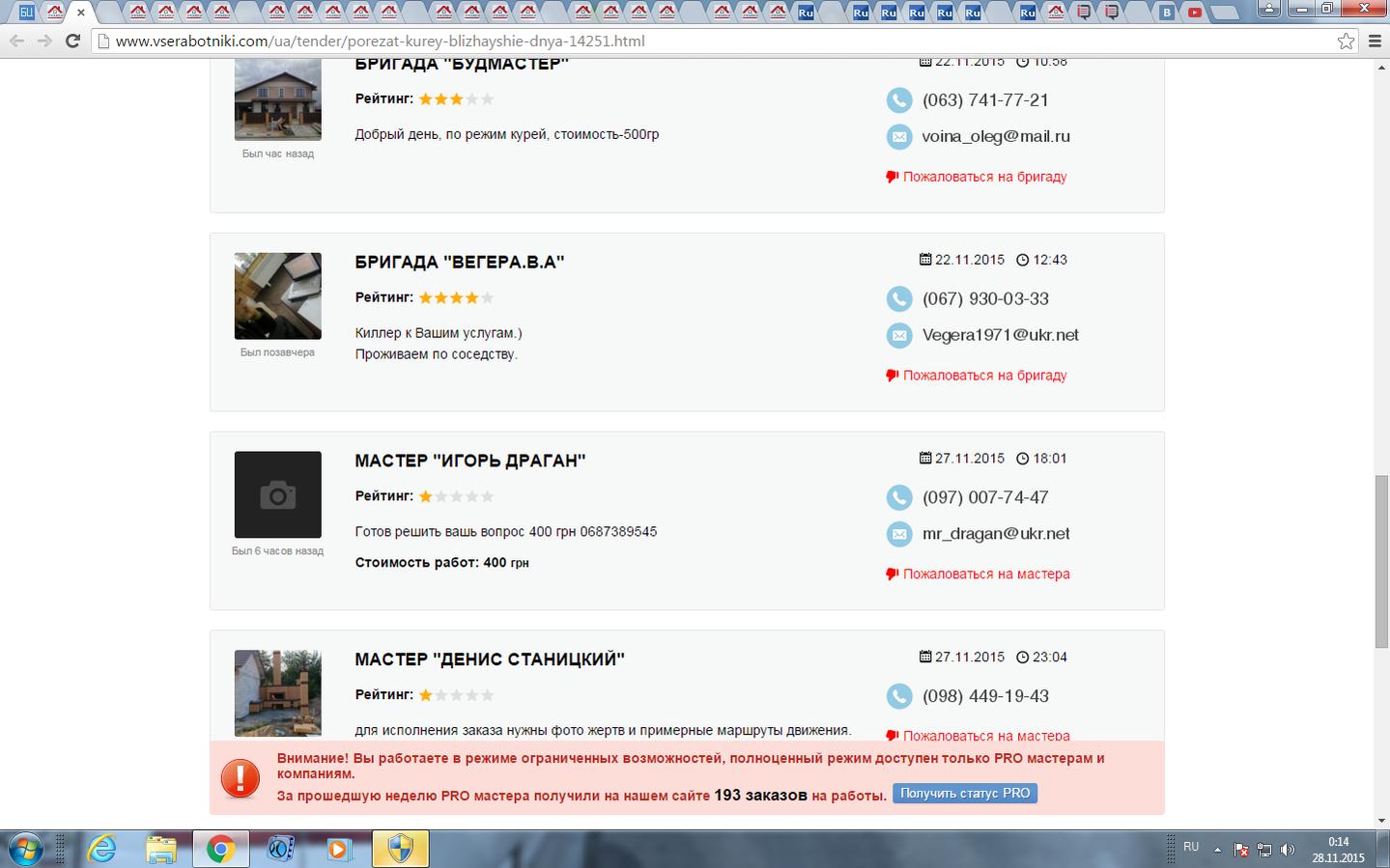Switch to the VK tab marked B
Screen dimensions: 1390x868
[x=1168, y=13]
